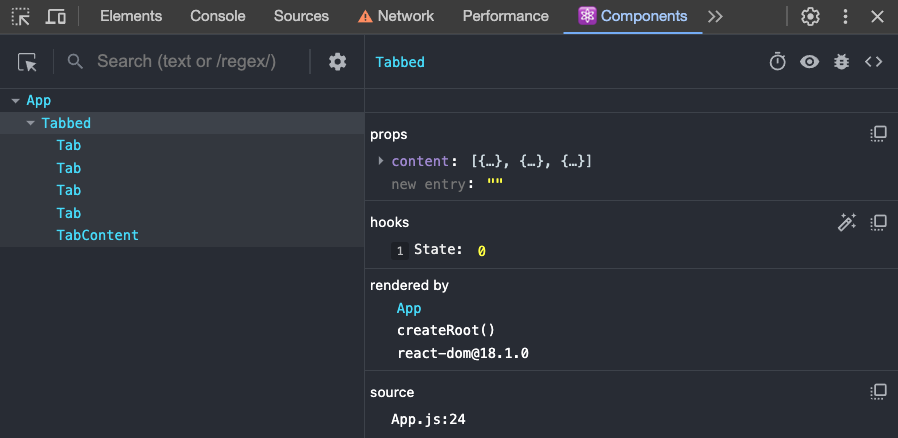
Task: Select TabContent in component tree
Action: (97, 235)
